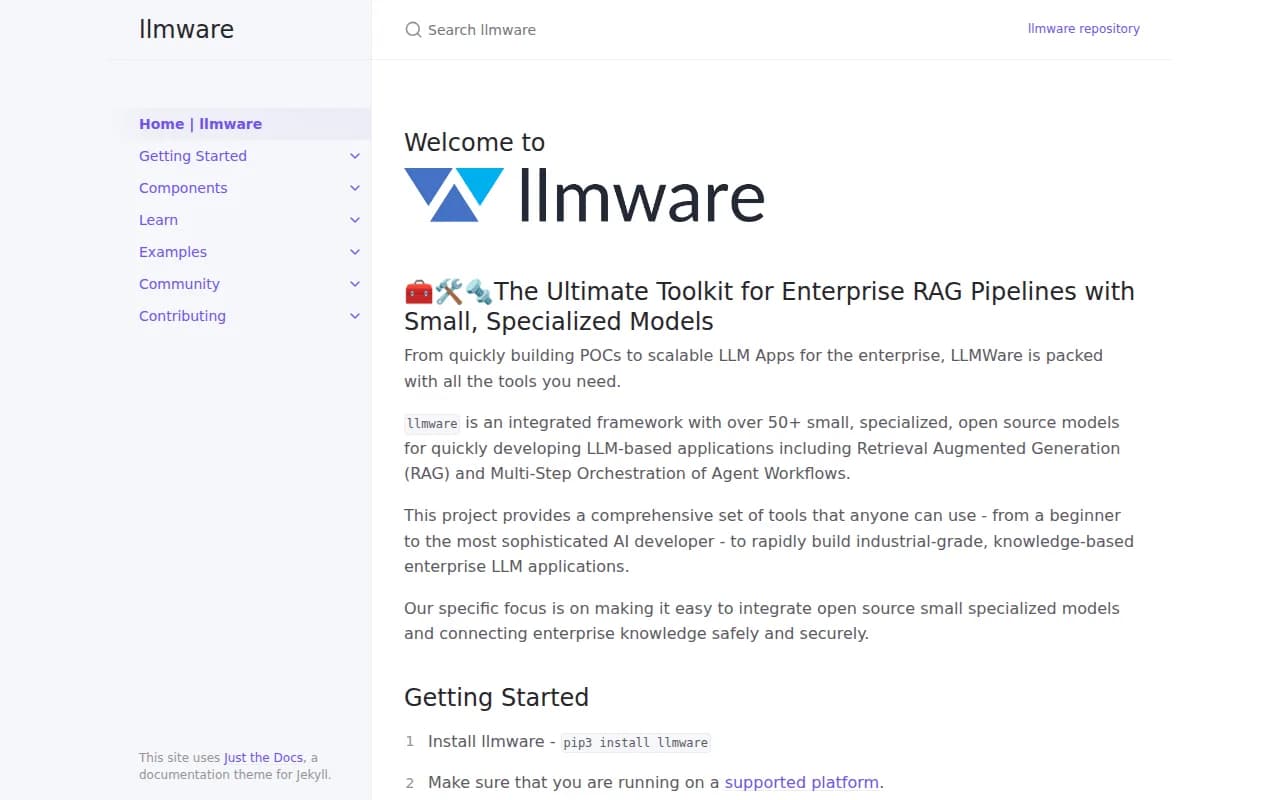Click the llmware site title
The width and height of the screenshot is (1280, 800).
186,30
